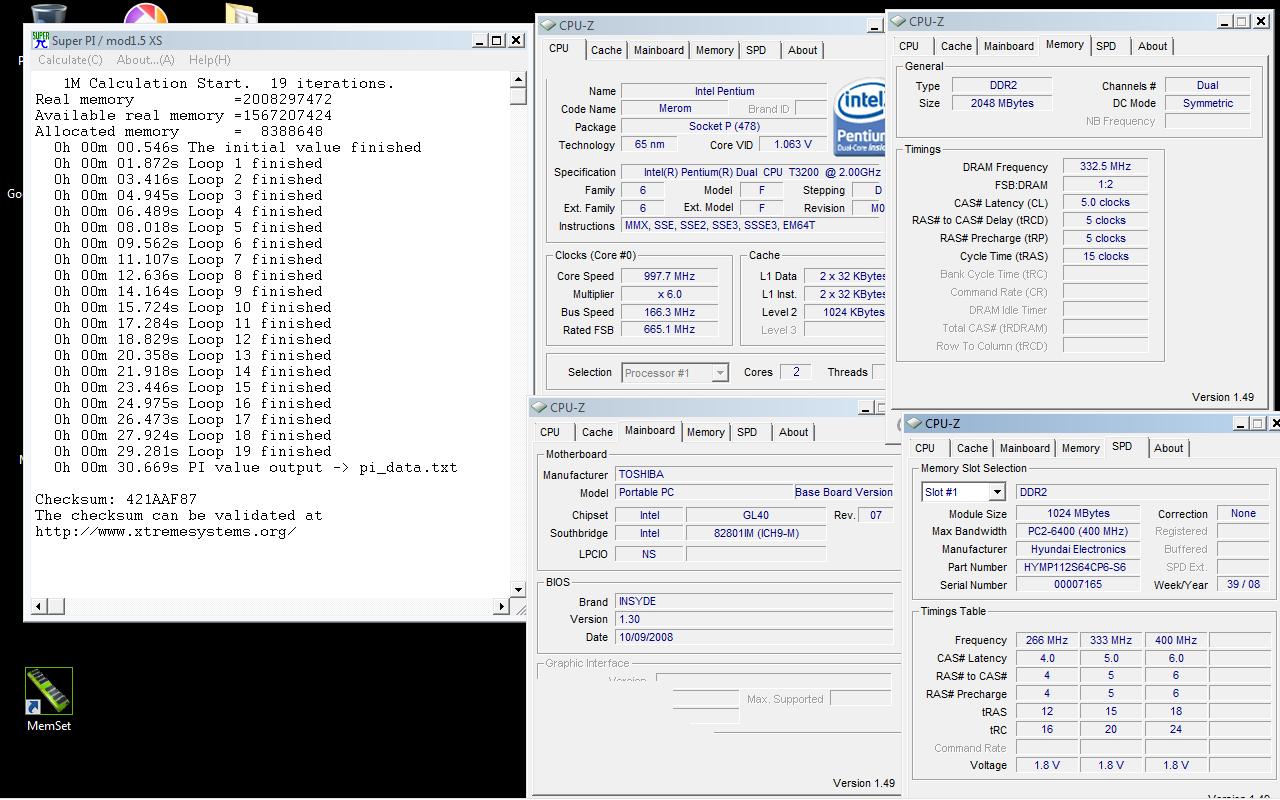Select Cache tab in SPD window
1280x800 pixels.
tap(972, 448)
